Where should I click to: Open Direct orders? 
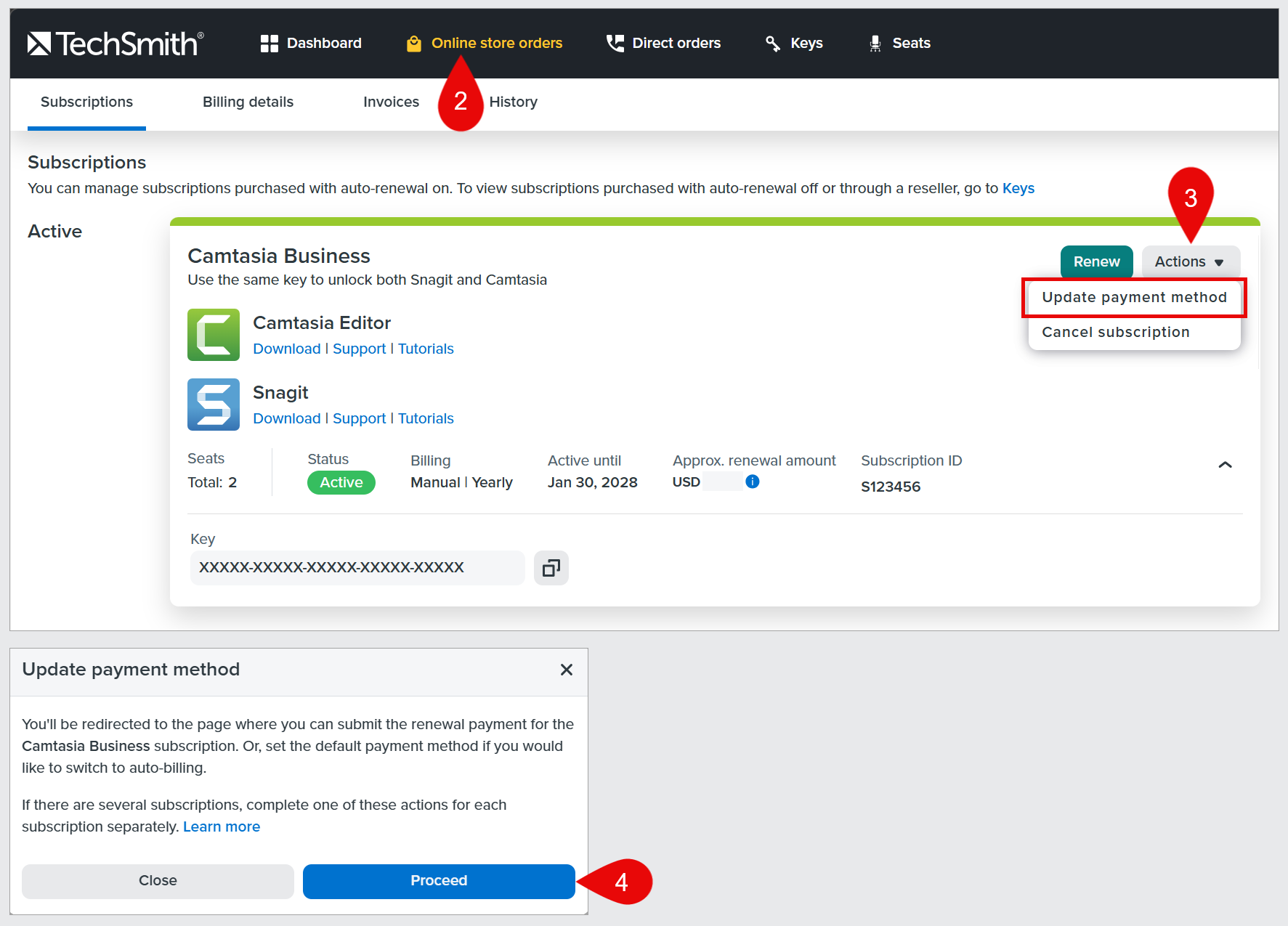663,44
